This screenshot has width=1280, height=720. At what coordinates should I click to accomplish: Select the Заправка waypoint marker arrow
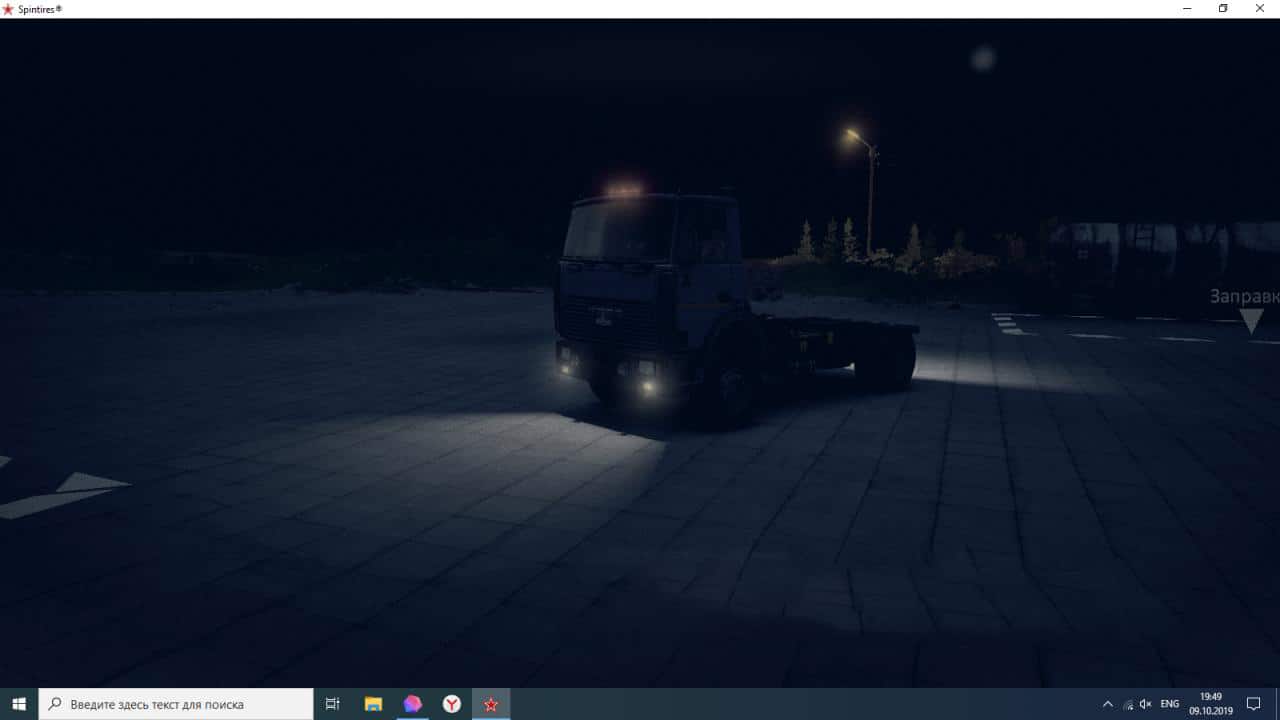coord(1251,320)
